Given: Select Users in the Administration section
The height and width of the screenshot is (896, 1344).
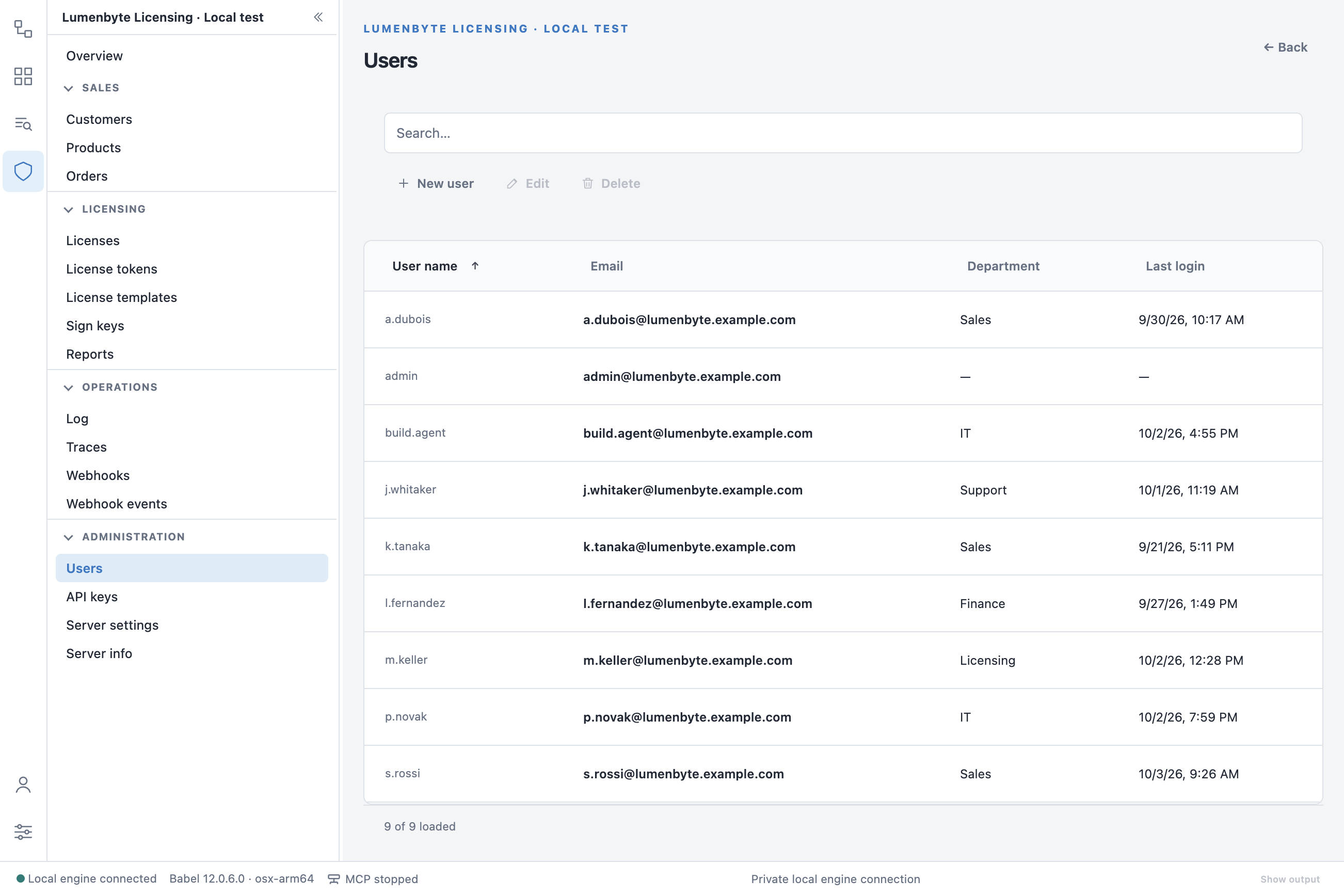Looking at the screenshot, I should pyautogui.click(x=192, y=568).
